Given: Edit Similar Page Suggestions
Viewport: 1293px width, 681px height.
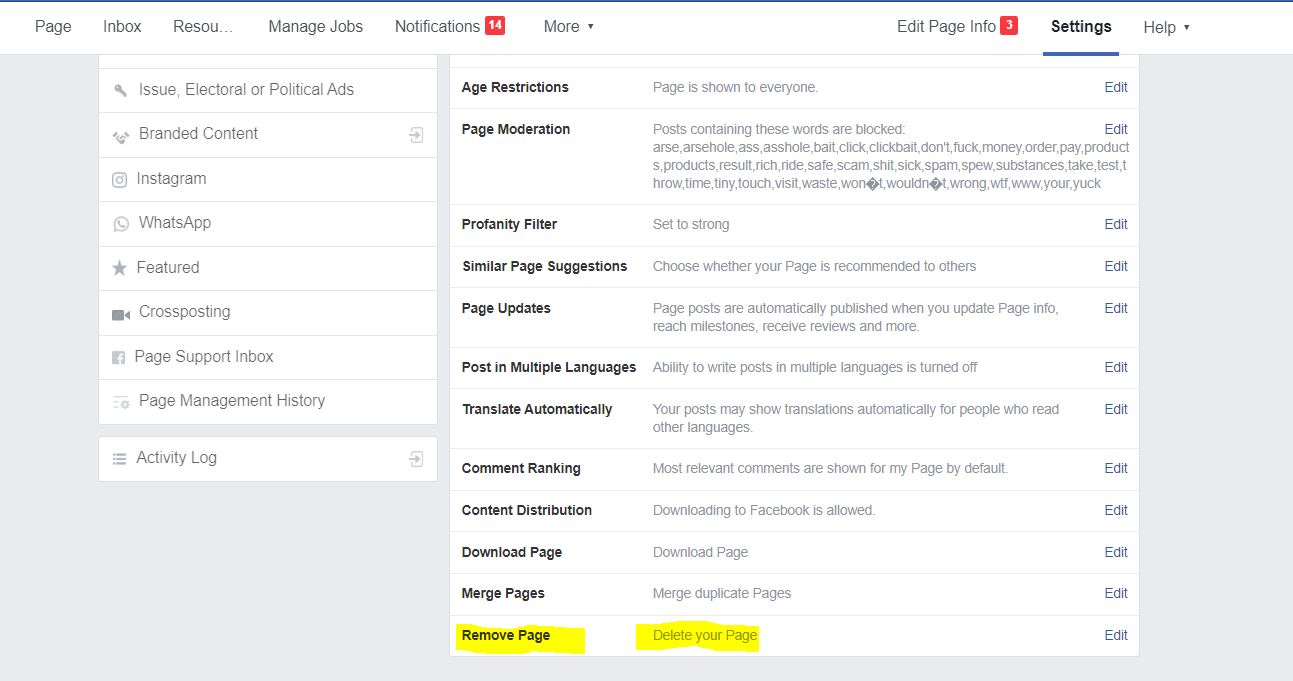Looking at the screenshot, I should (1116, 266).
